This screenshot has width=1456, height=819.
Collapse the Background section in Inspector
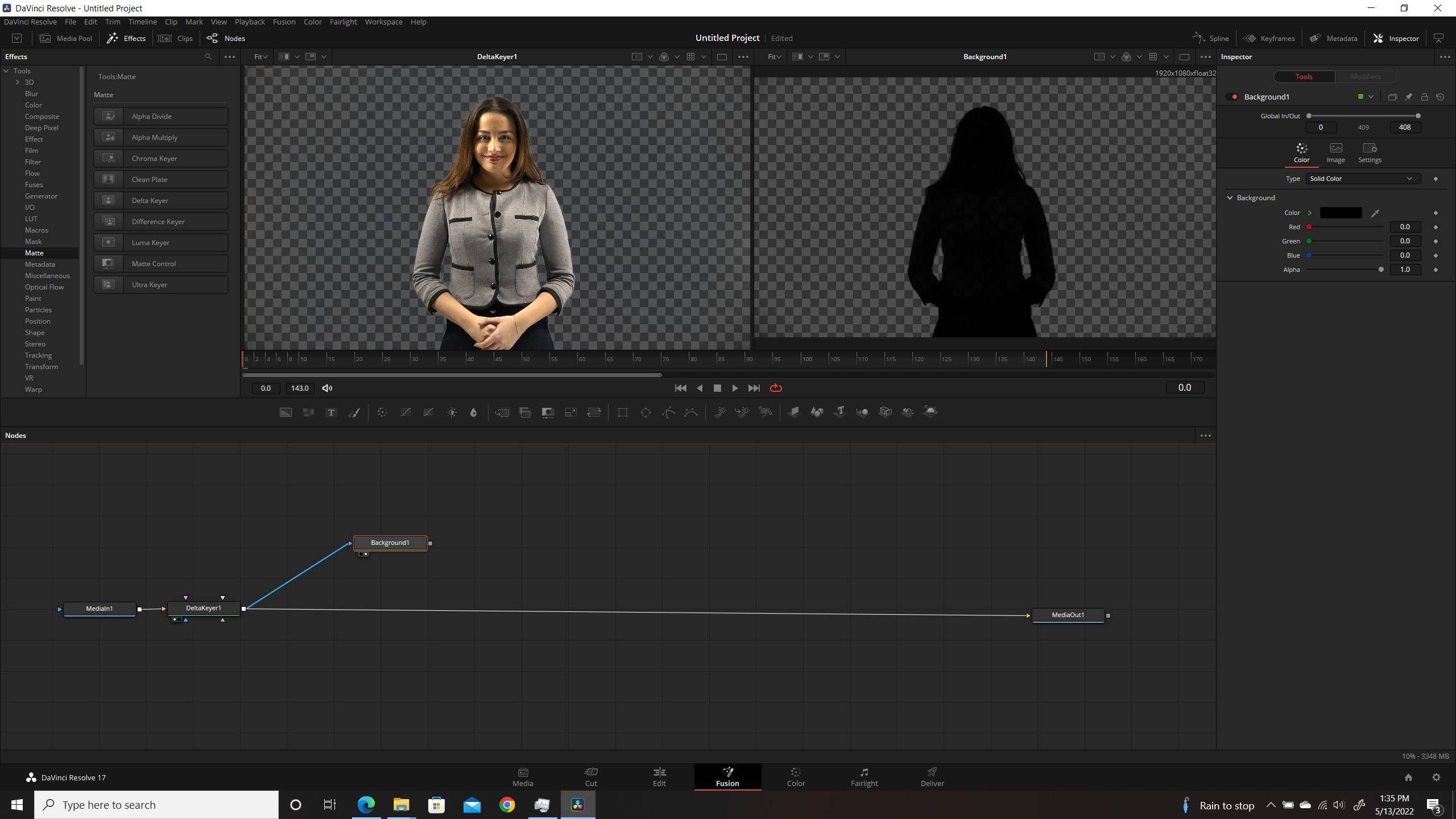click(x=1230, y=198)
